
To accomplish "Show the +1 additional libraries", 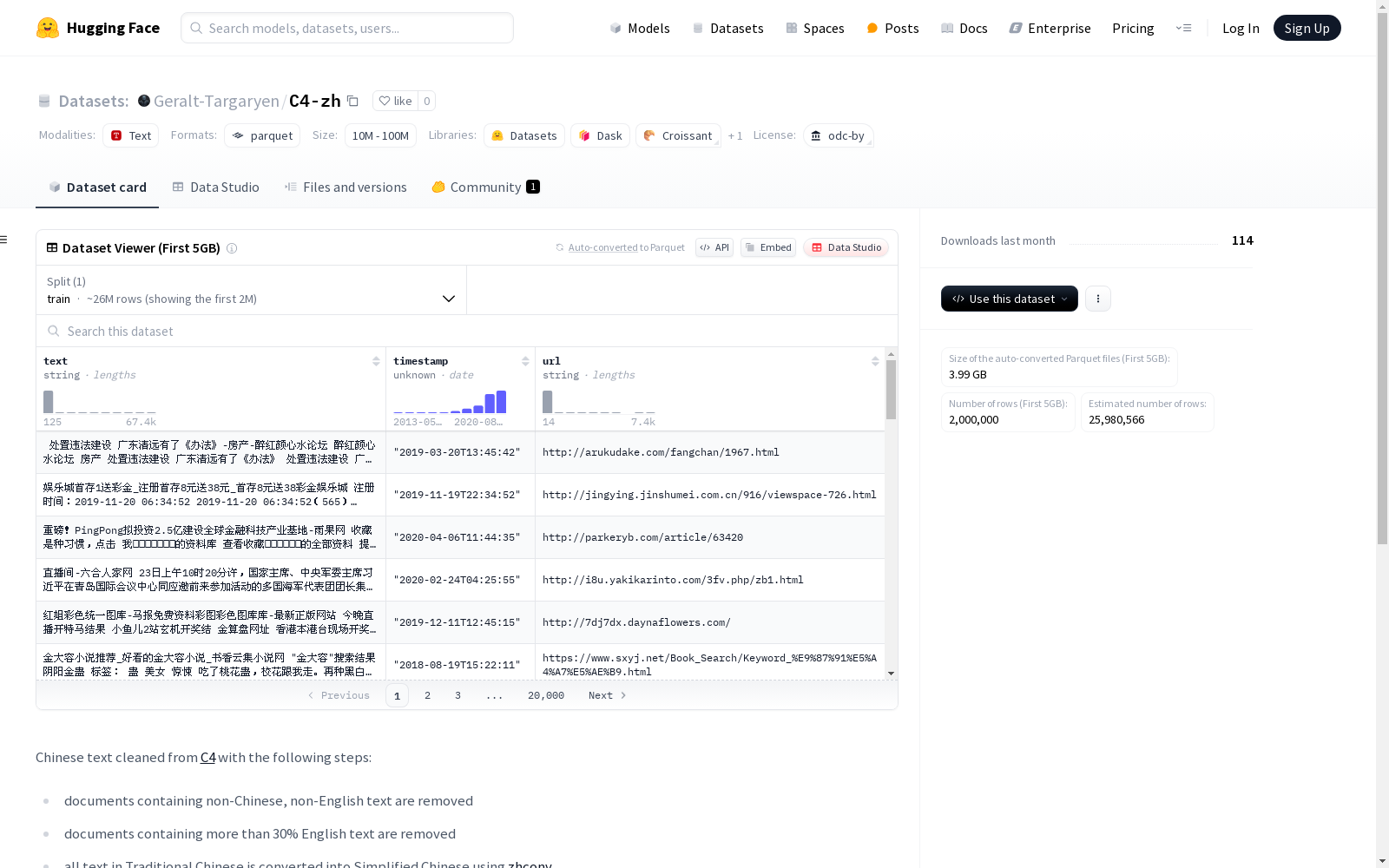I will click(x=735, y=136).
